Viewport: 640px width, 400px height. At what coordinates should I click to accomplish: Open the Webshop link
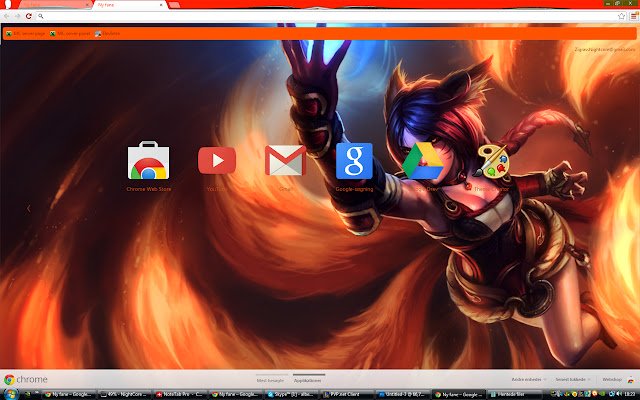point(611,380)
